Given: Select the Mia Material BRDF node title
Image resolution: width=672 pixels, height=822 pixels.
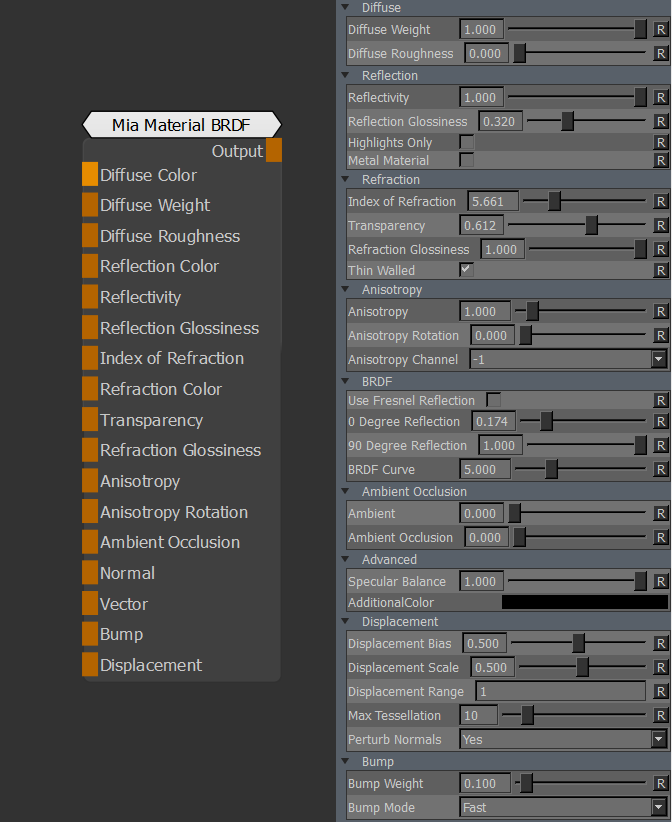Looking at the screenshot, I should coord(181,125).
